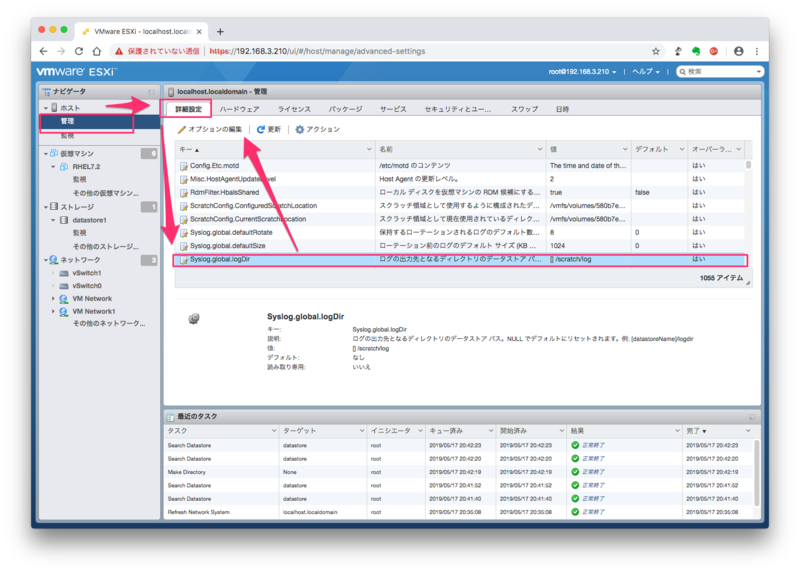Click the pencil Edit option icon
800x573 pixels.
[x=181, y=130]
